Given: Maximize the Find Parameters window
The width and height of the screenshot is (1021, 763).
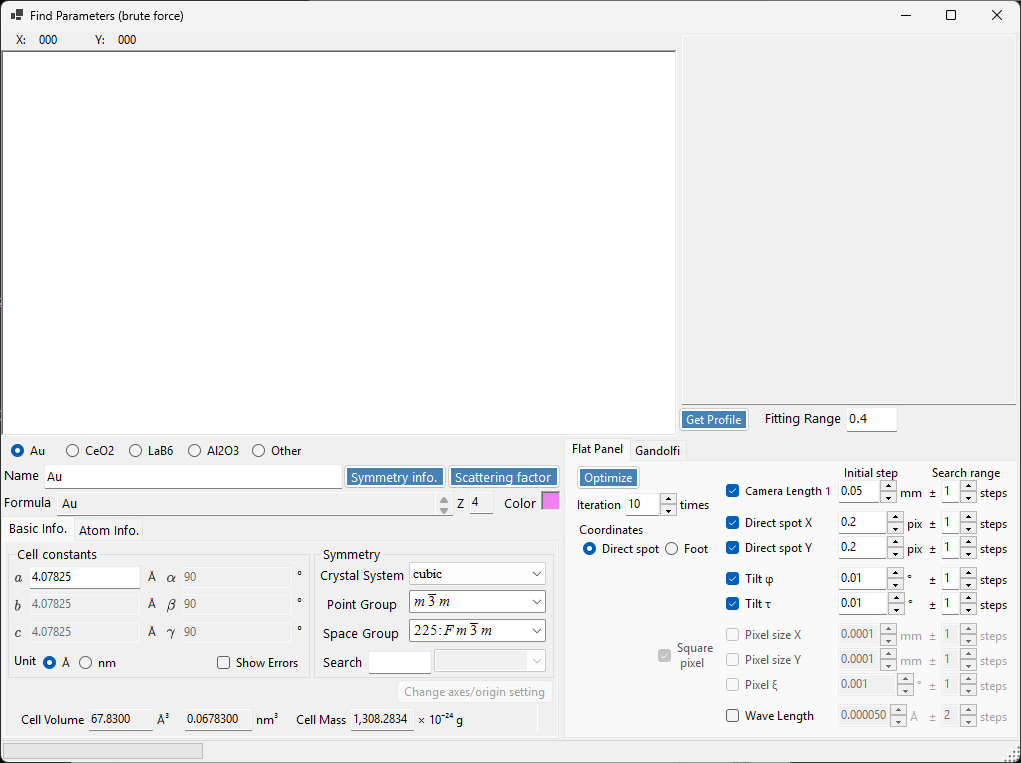Looking at the screenshot, I should click(x=951, y=15).
